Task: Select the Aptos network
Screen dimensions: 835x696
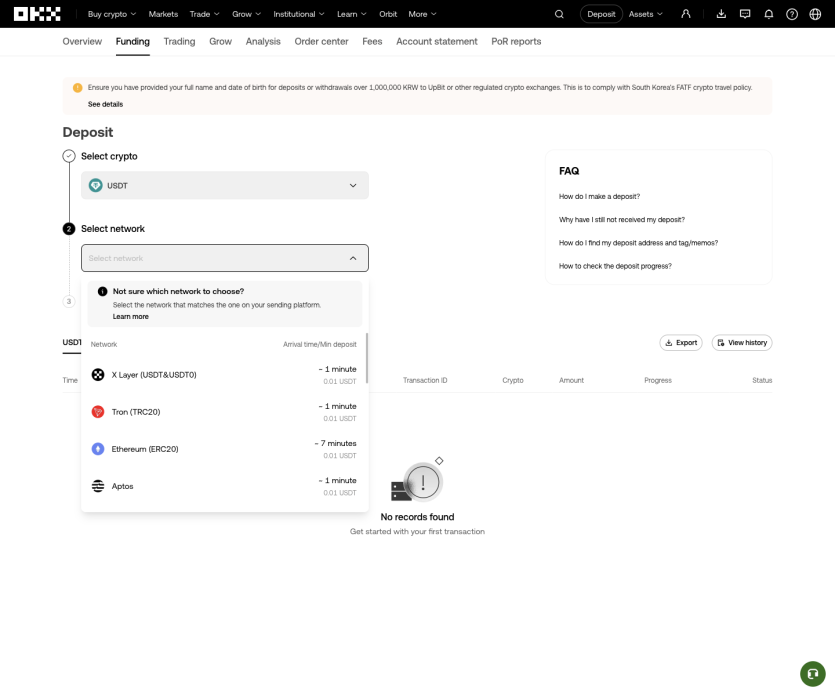Action: click(224, 486)
